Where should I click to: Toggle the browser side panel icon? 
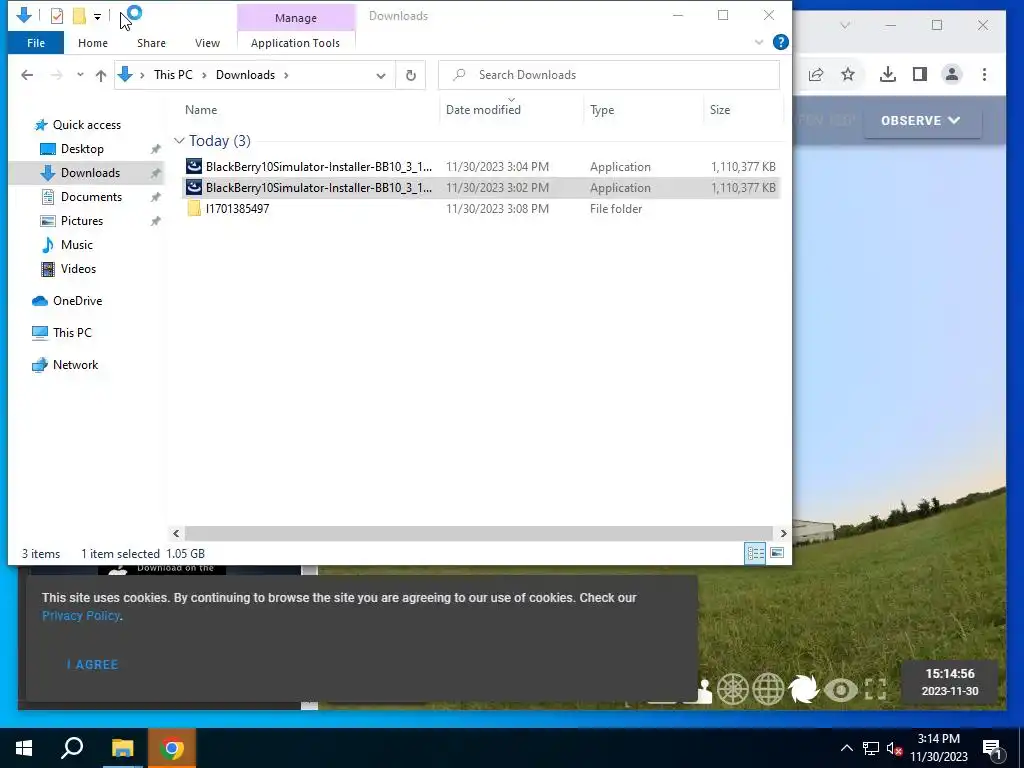(920, 74)
